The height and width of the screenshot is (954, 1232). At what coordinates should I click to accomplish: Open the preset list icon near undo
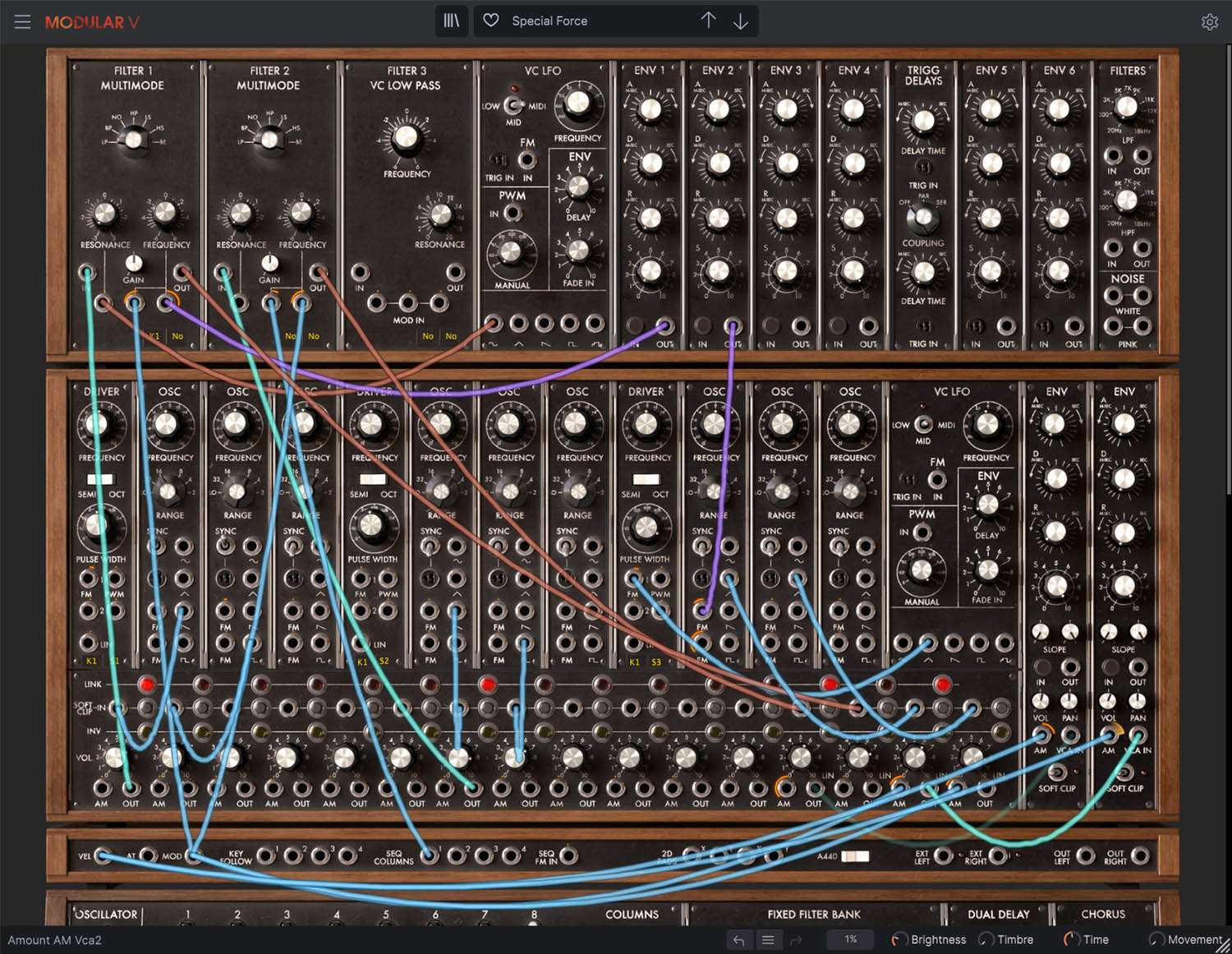(769, 939)
